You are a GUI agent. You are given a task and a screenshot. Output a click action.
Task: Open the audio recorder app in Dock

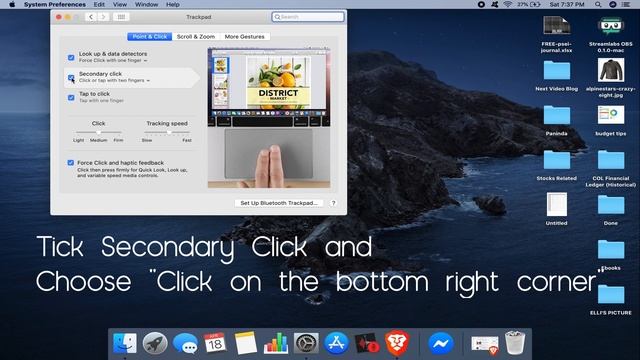367,343
